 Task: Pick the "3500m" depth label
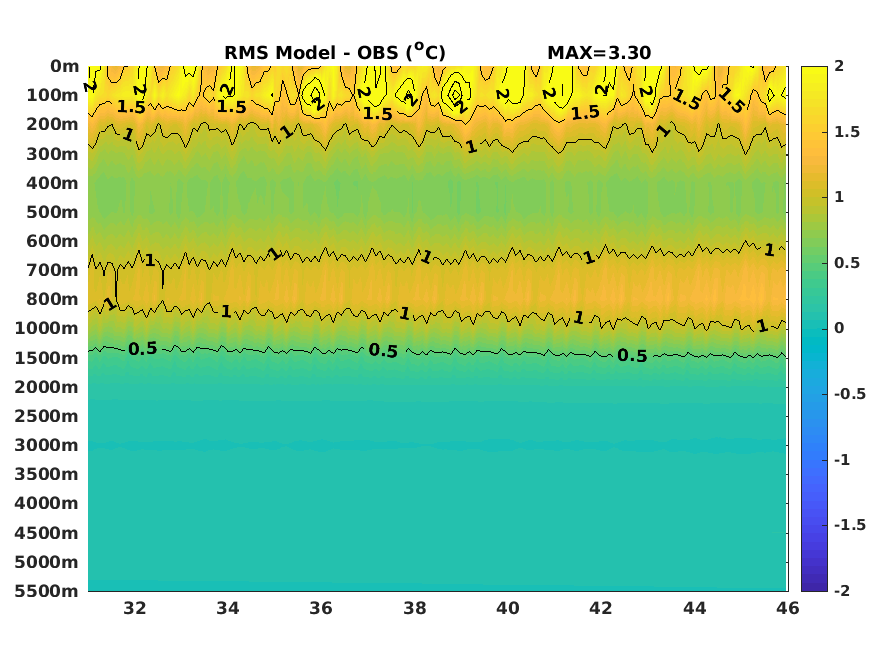(47, 474)
